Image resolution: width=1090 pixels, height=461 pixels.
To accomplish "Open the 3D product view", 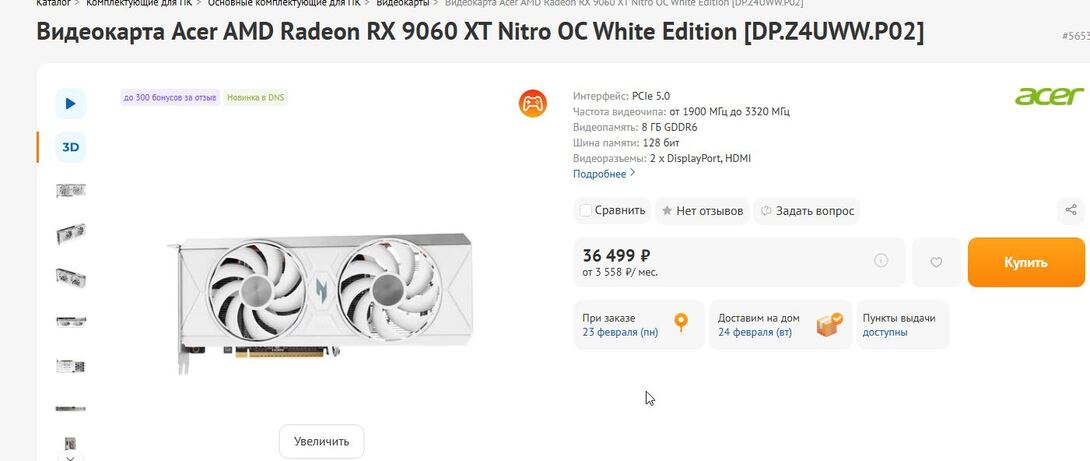I will coord(70,147).
